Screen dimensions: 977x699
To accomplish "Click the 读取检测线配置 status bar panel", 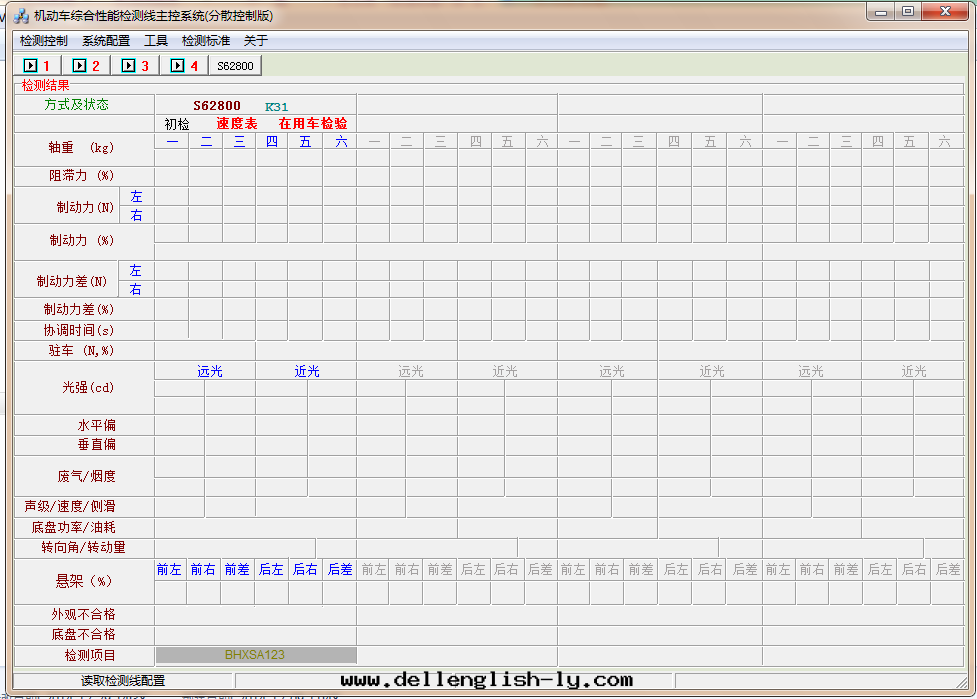I will pyautogui.click(x=123, y=681).
